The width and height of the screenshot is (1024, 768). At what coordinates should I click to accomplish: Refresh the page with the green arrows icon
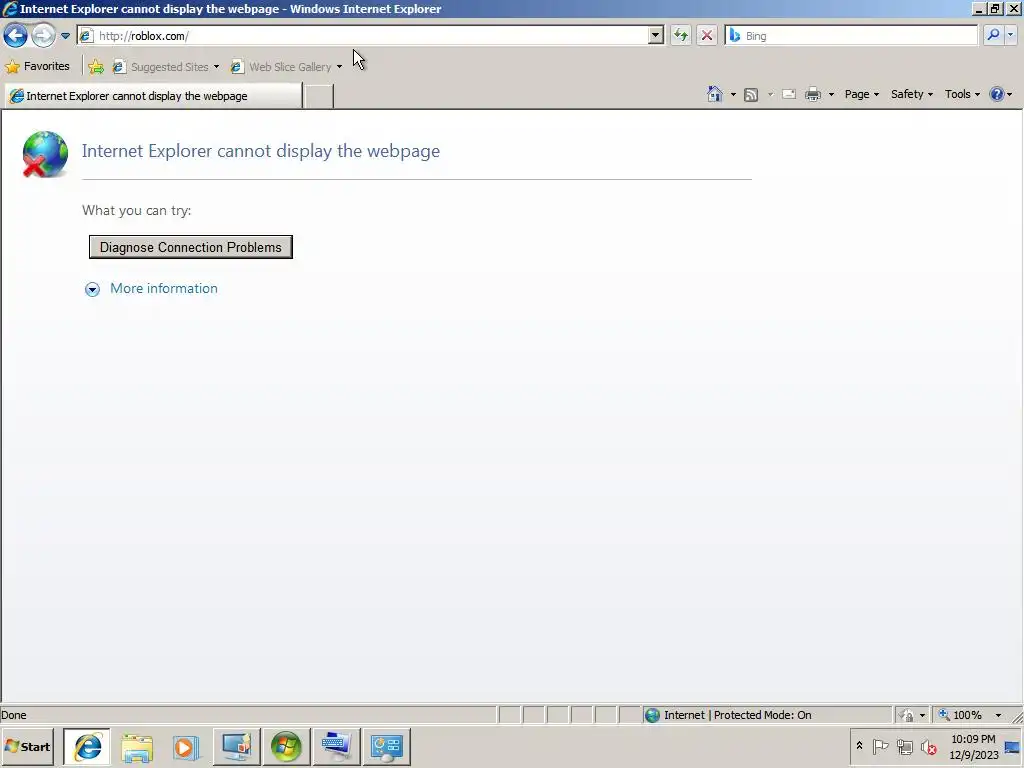point(680,36)
